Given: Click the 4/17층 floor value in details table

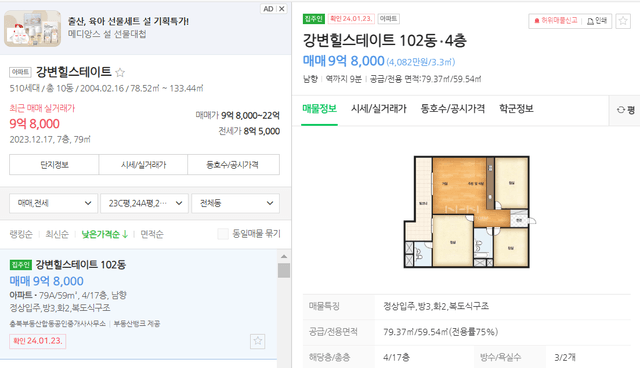Looking at the screenshot, I should 396,357.
